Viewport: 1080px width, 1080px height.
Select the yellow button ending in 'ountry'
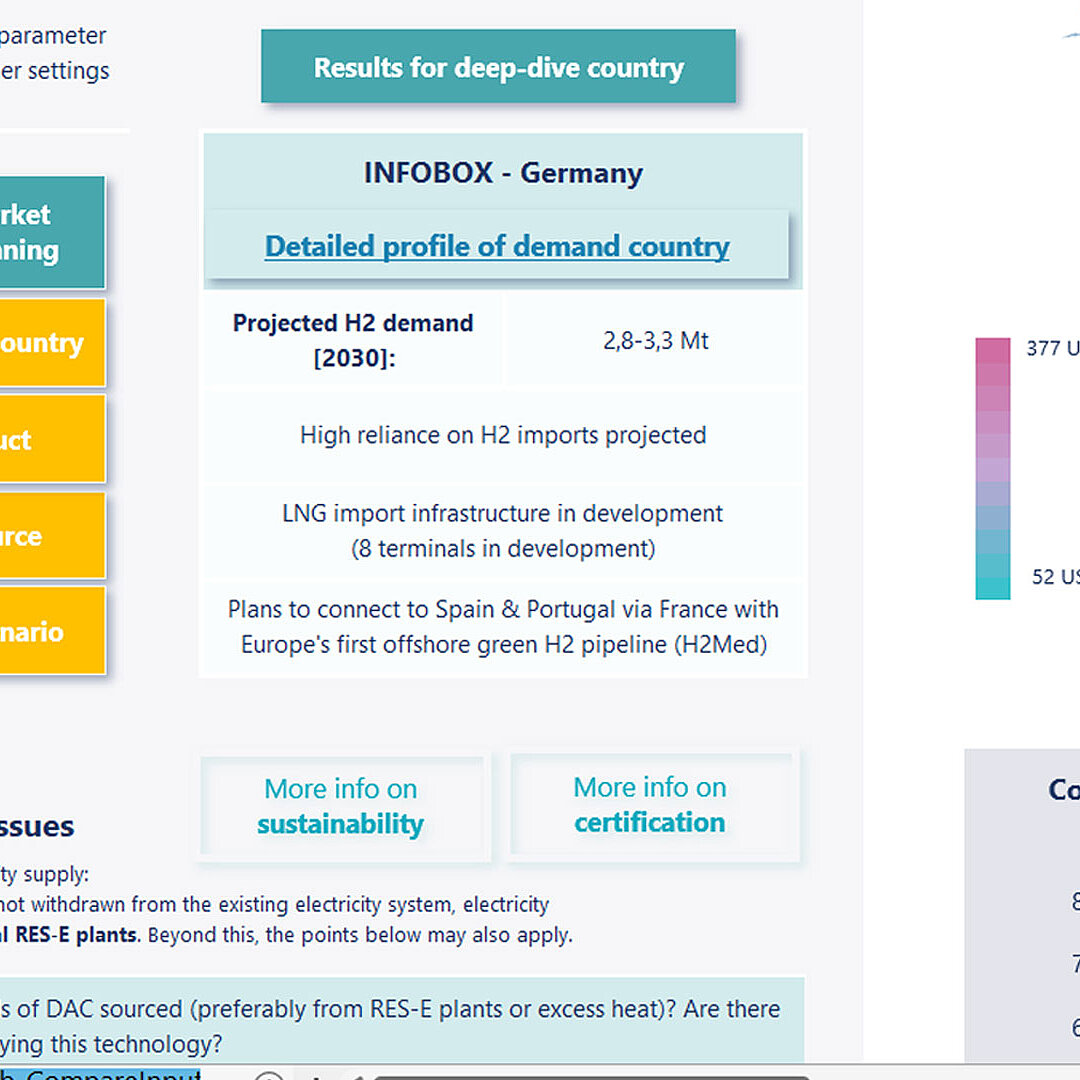pyautogui.click(x=52, y=342)
